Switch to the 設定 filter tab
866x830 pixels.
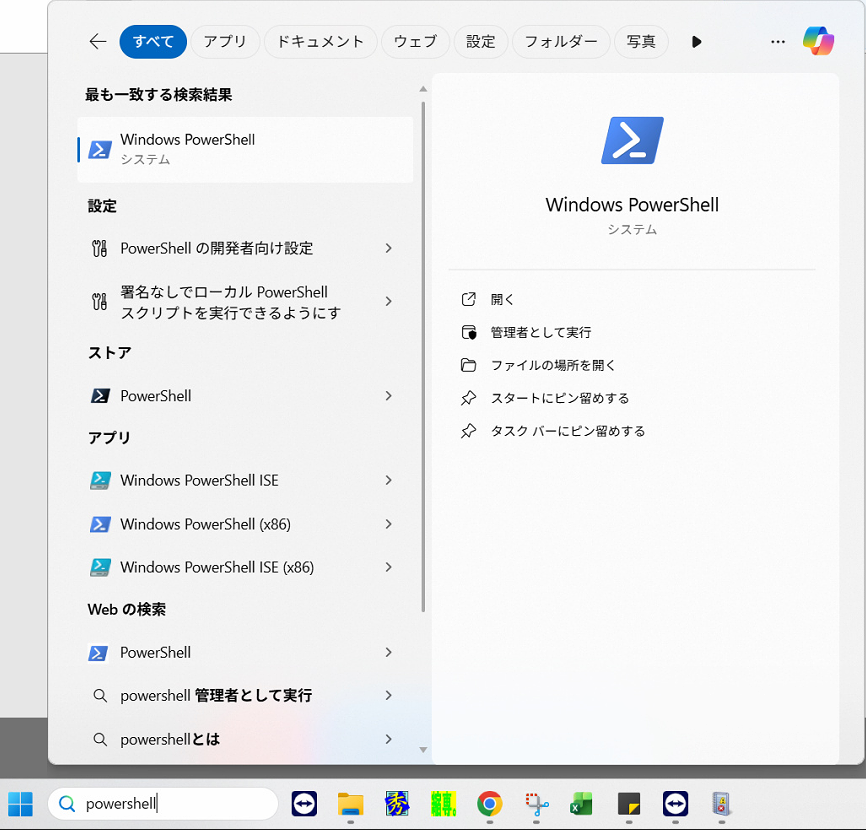pos(481,41)
